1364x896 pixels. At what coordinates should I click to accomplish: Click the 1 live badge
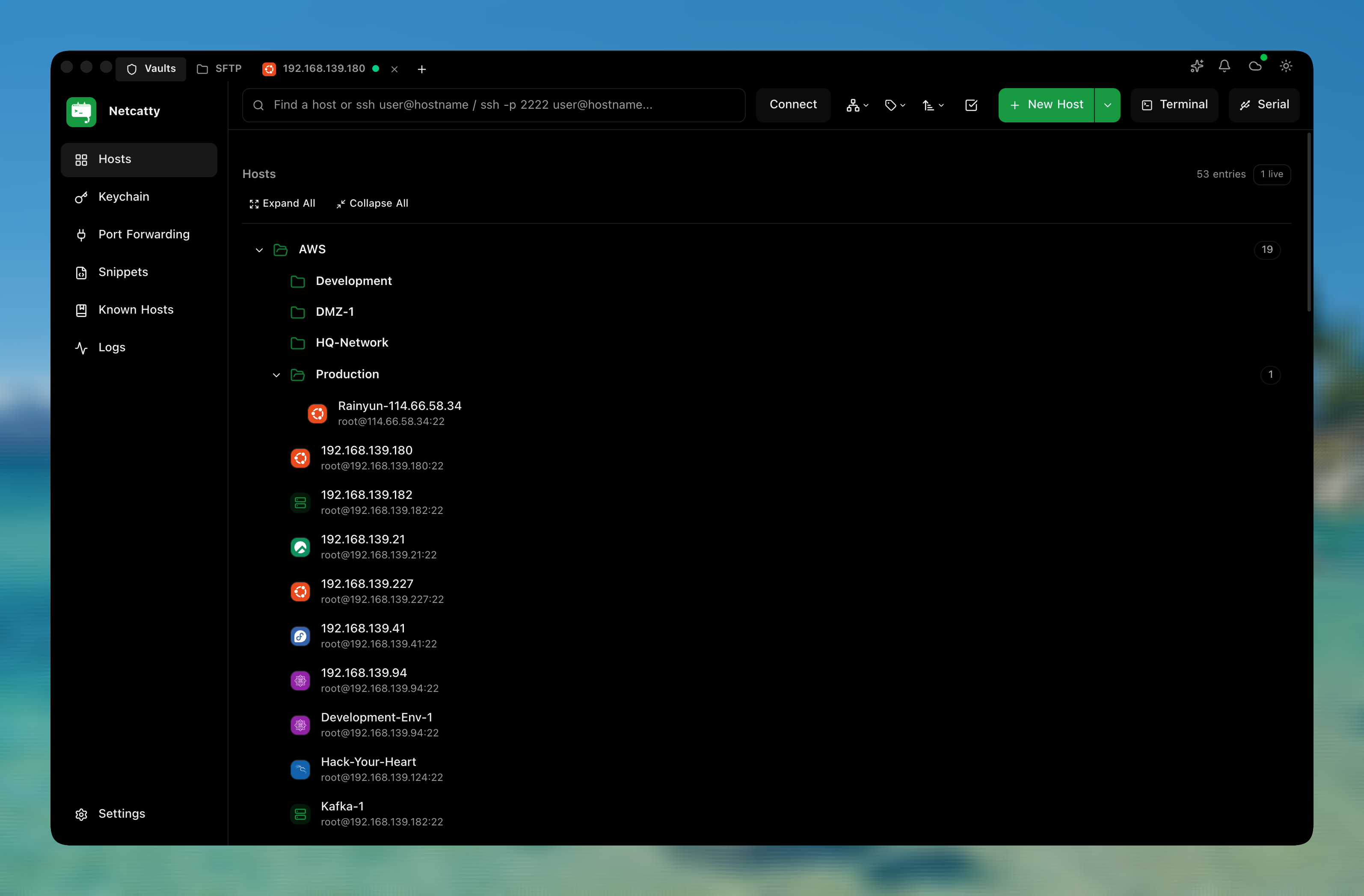pos(1272,174)
